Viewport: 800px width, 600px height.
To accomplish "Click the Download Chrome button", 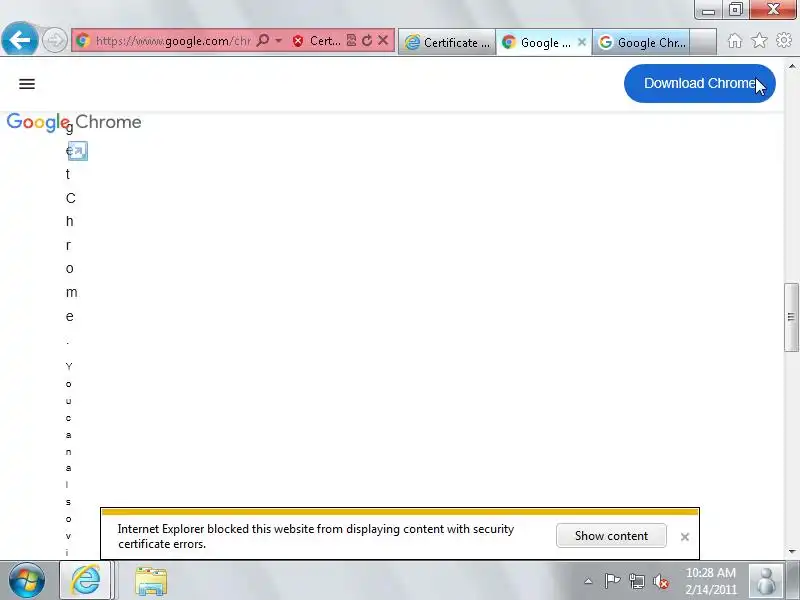I will point(699,83).
